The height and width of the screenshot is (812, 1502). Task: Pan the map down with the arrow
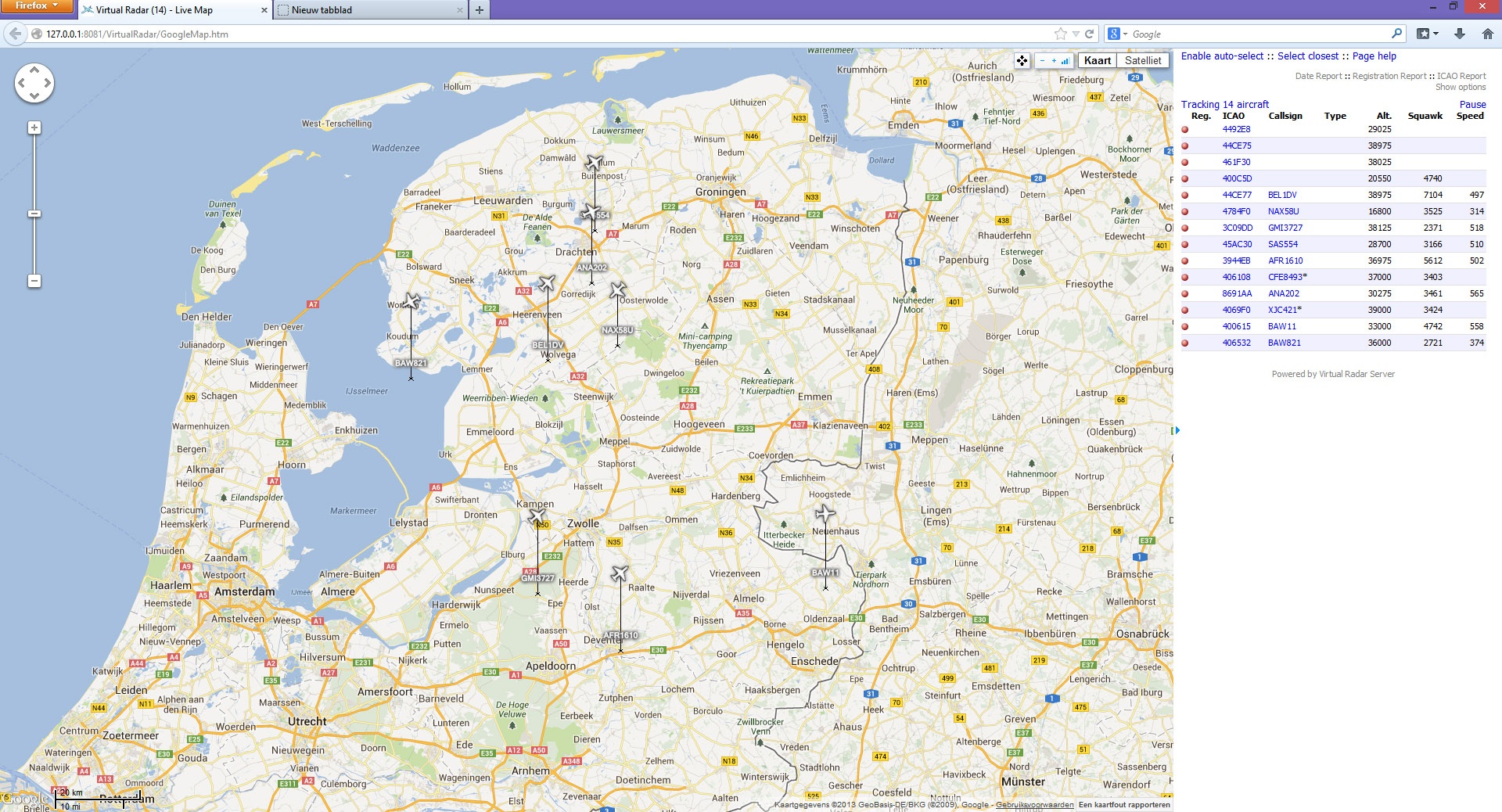pos(34,96)
